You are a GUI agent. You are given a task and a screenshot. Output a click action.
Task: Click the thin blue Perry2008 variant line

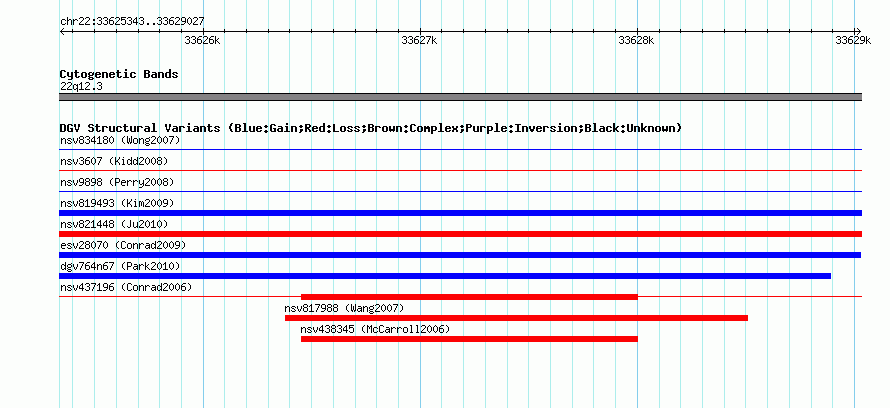(x=460, y=191)
